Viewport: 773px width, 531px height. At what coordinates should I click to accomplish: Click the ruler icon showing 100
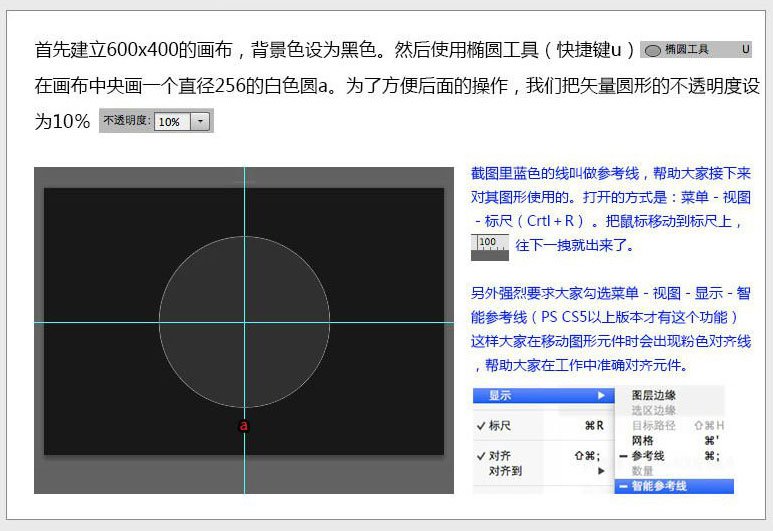490,247
